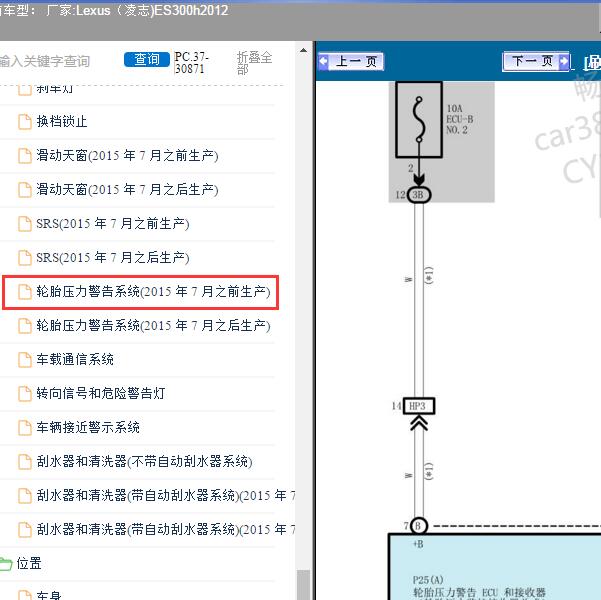Image resolution: width=601 pixels, height=600 pixels.
Task: Click file icon beside 滑动天窗 之后生产
Action: [x=25, y=190]
